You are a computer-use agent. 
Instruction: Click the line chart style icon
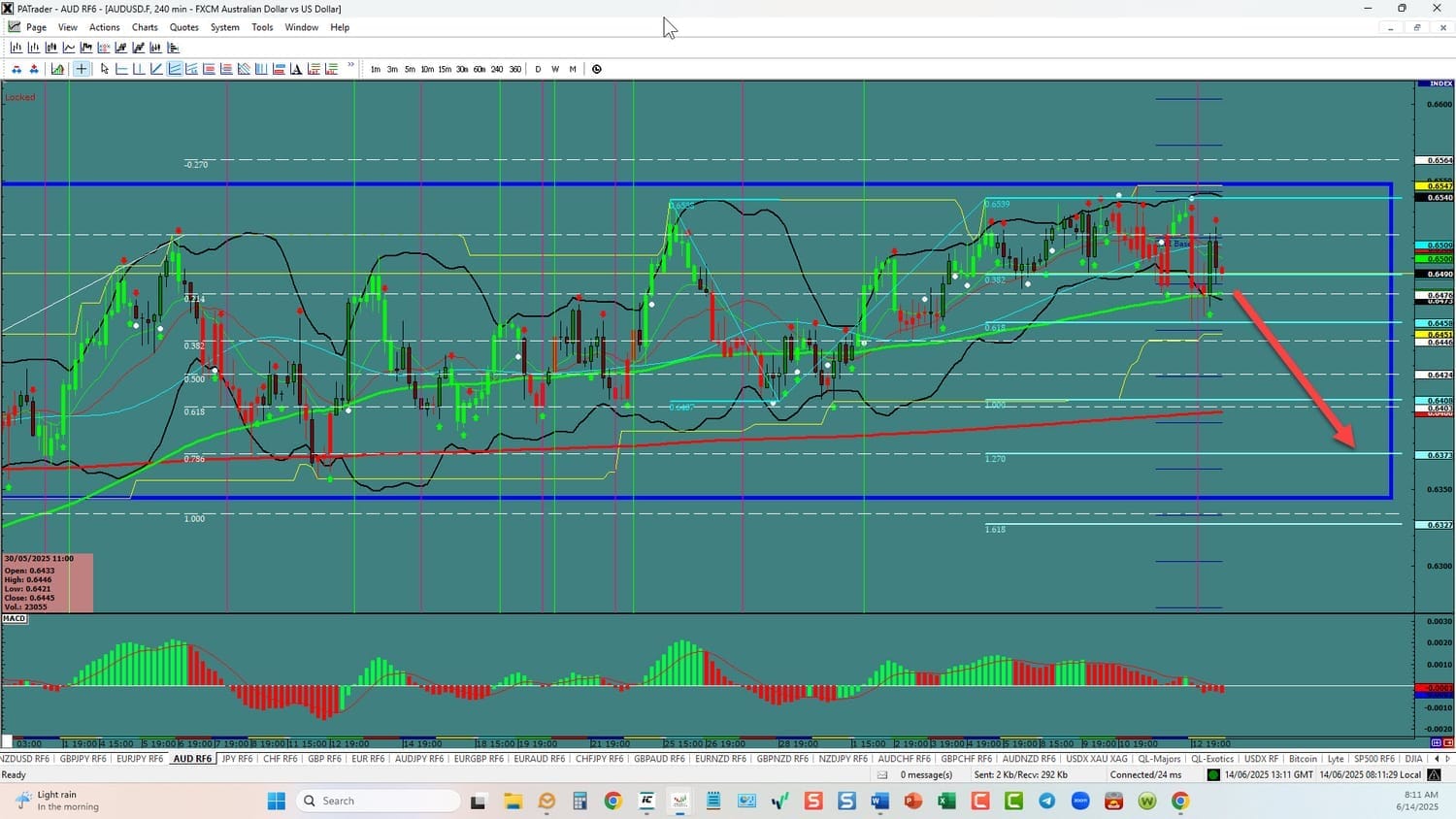pos(69,48)
